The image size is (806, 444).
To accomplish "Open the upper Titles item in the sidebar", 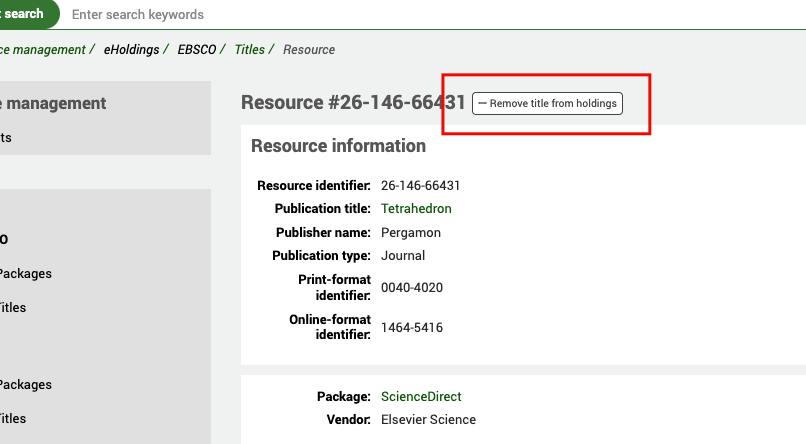I will click(x=13, y=307).
